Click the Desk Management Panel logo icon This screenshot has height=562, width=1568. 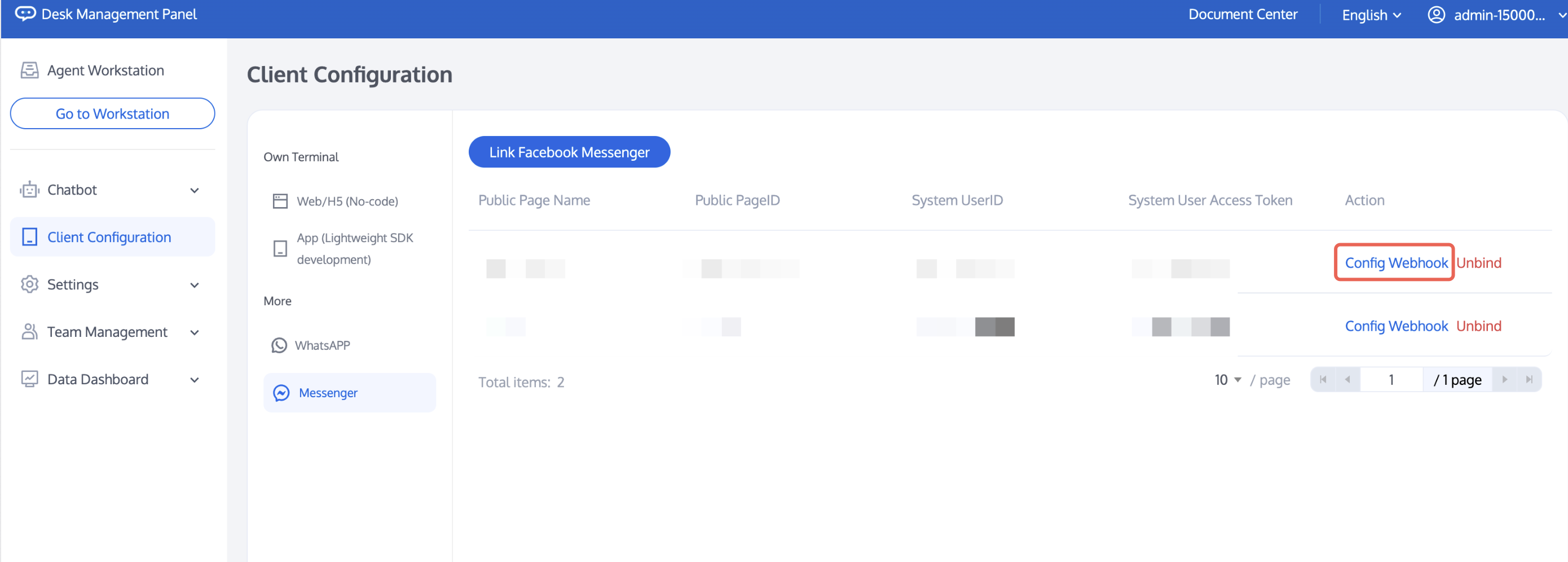click(x=25, y=14)
